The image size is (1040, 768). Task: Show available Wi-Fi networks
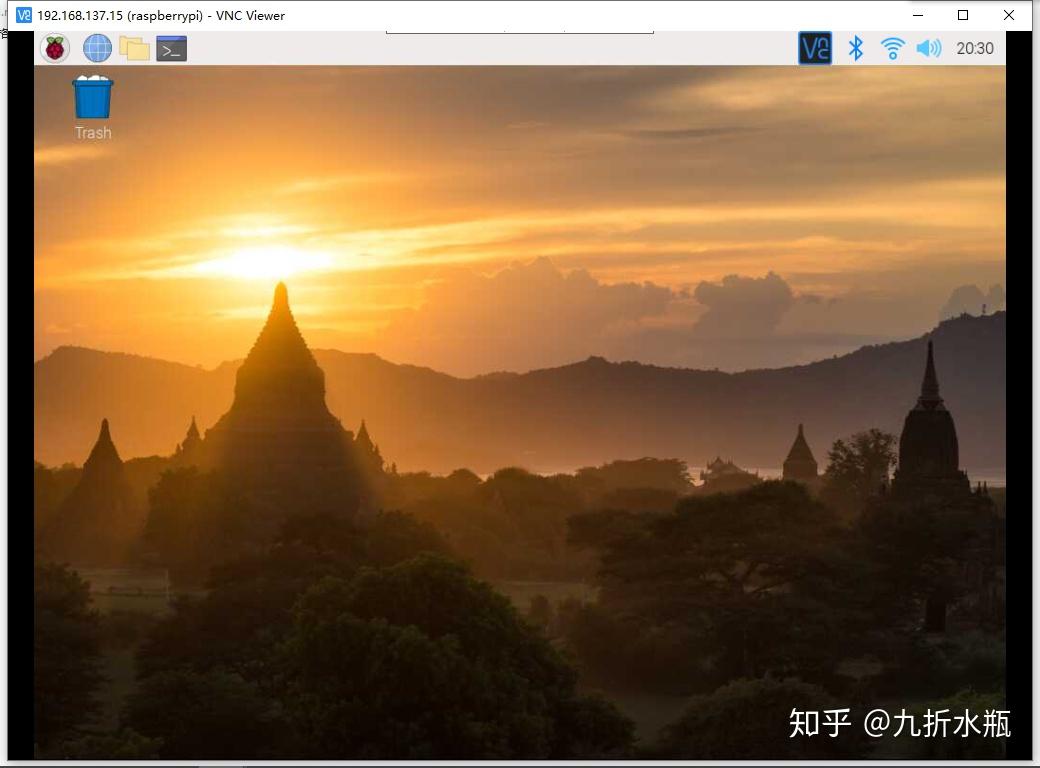click(892, 48)
